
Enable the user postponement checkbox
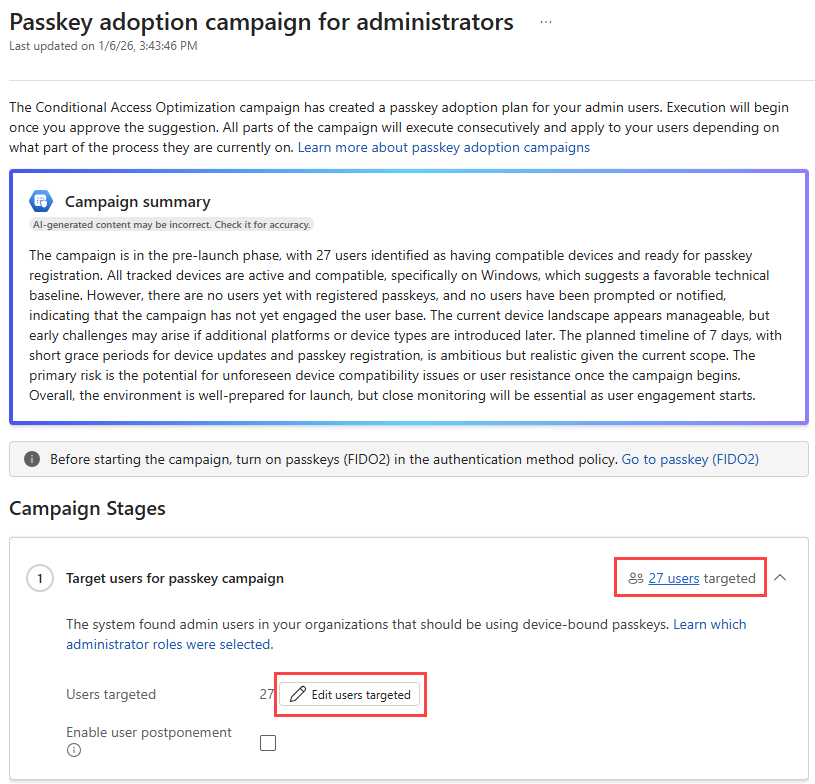point(268,742)
